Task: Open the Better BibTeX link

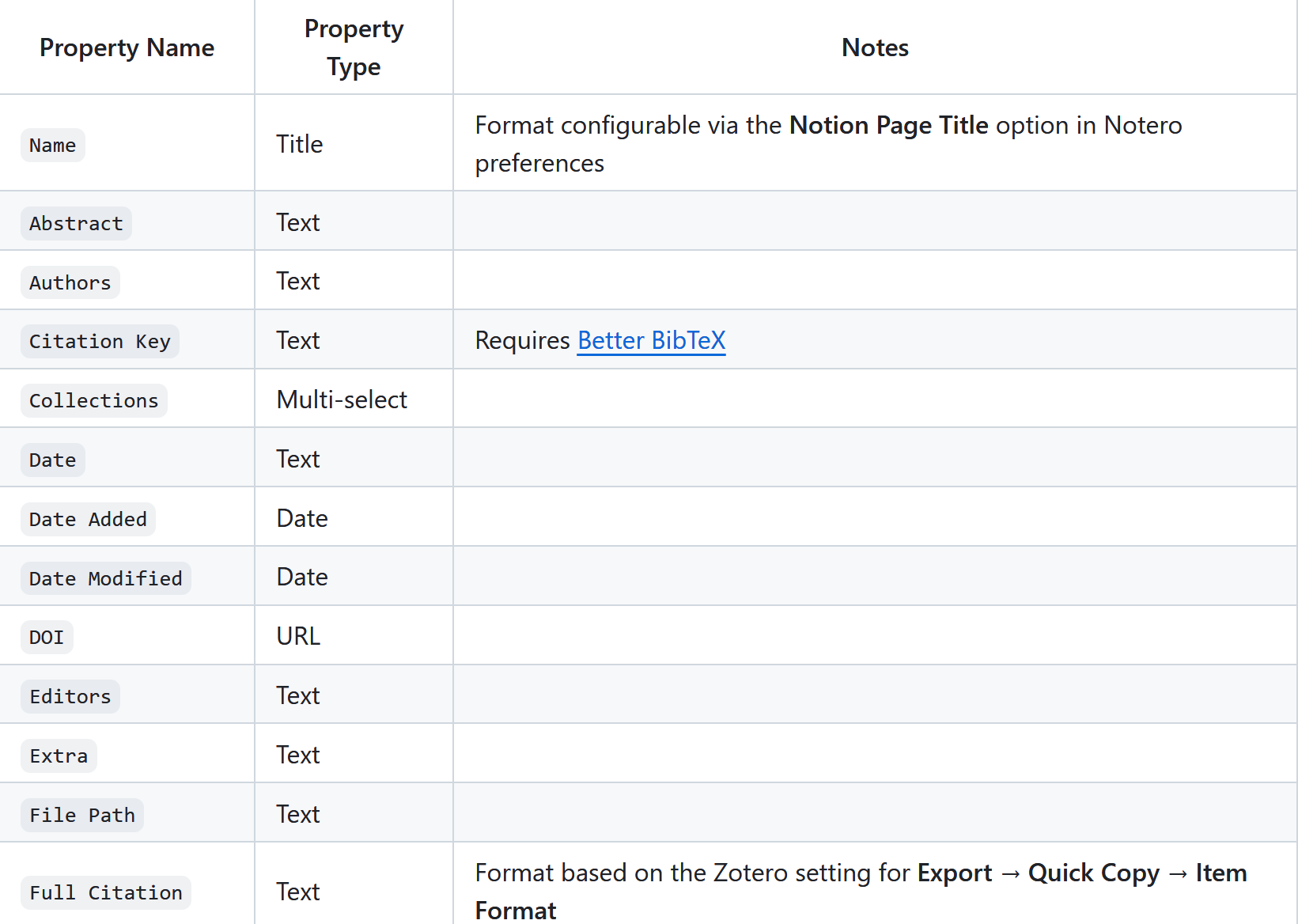Action: coord(651,340)
